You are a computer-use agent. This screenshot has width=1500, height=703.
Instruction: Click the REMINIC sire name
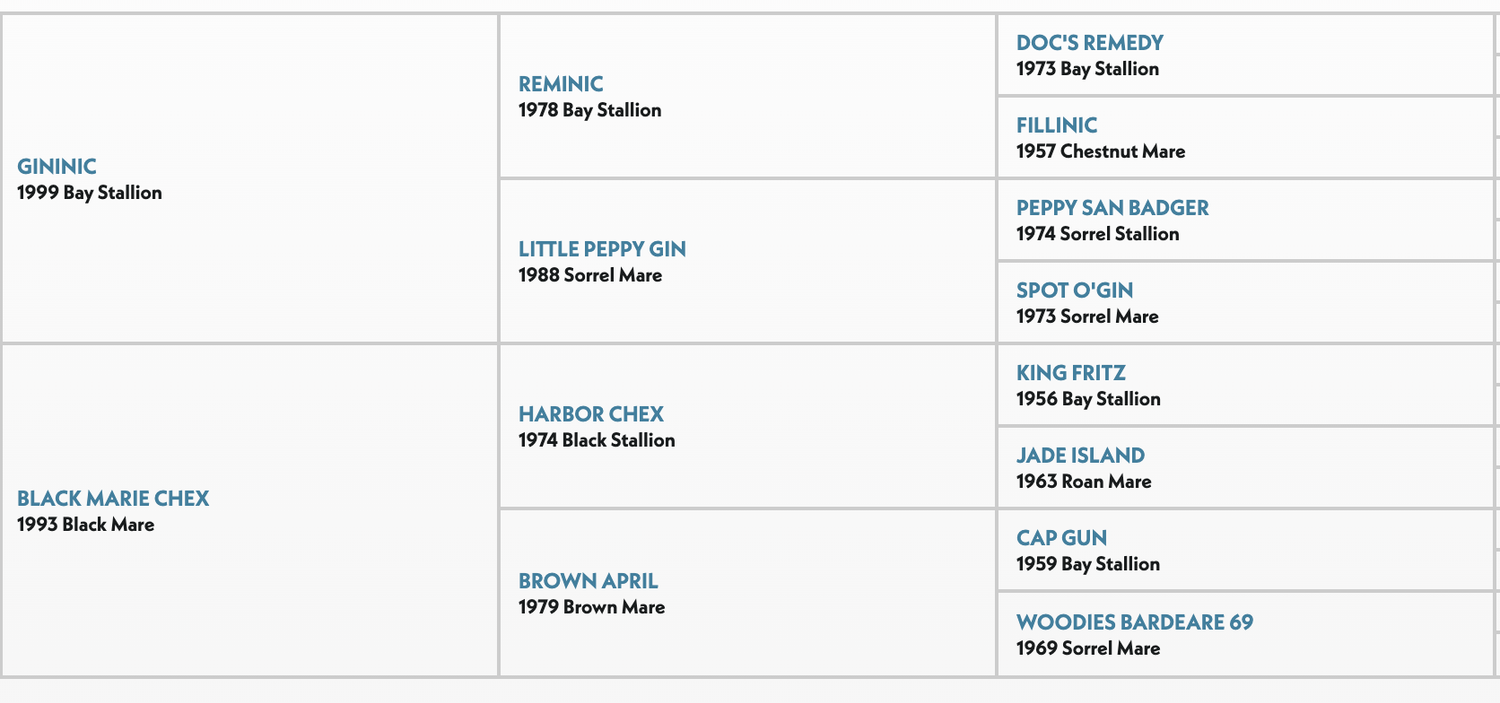point(561,84)
